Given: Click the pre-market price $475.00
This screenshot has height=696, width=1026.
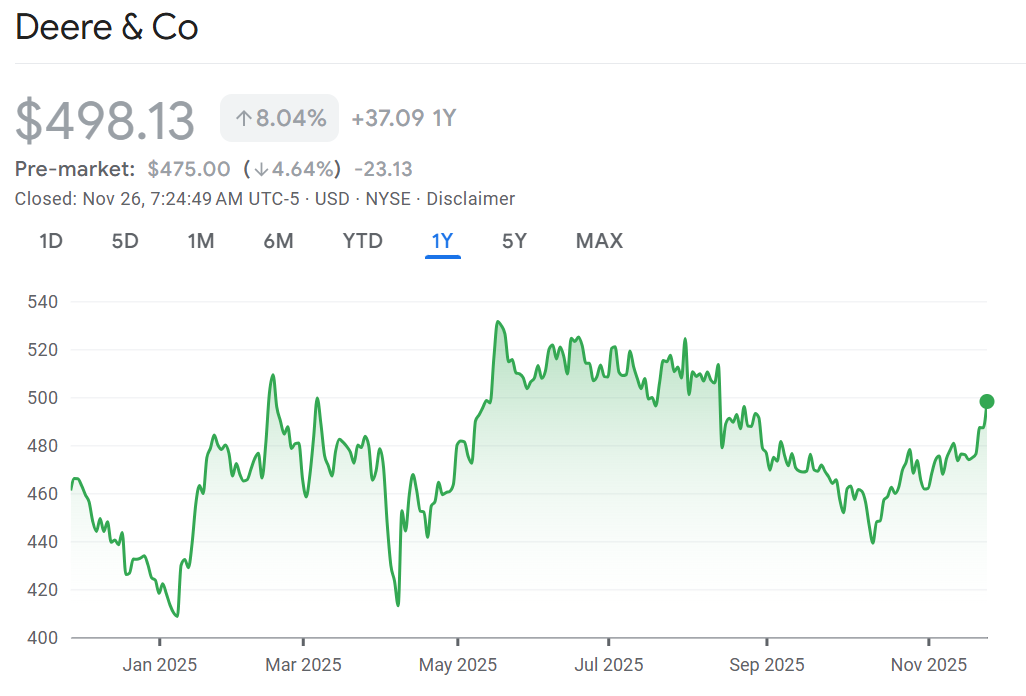Looking at the screenshot, I should pyautogui.click(x=189, y=169).
